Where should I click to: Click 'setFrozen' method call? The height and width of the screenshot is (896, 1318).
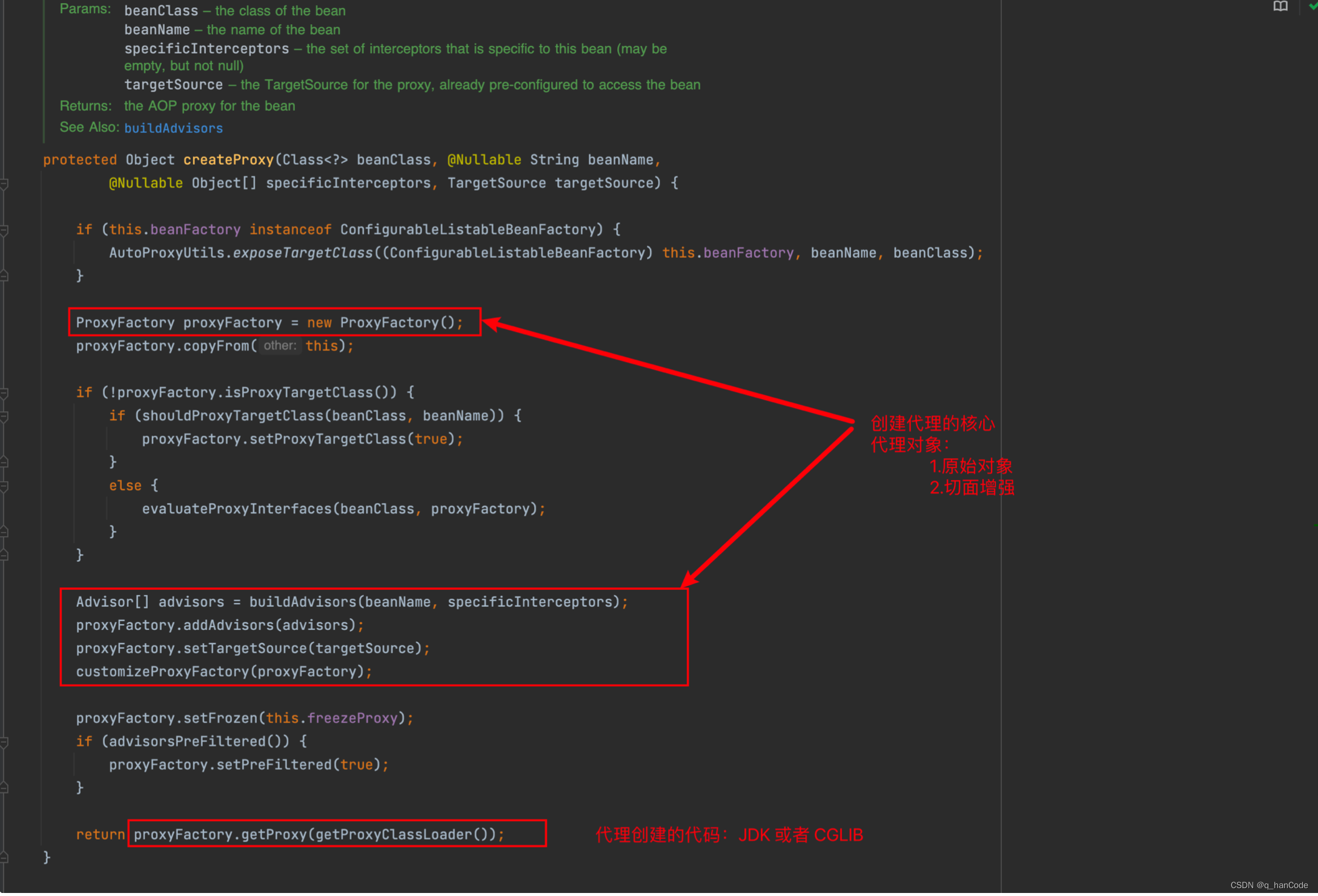pos(220,718)
